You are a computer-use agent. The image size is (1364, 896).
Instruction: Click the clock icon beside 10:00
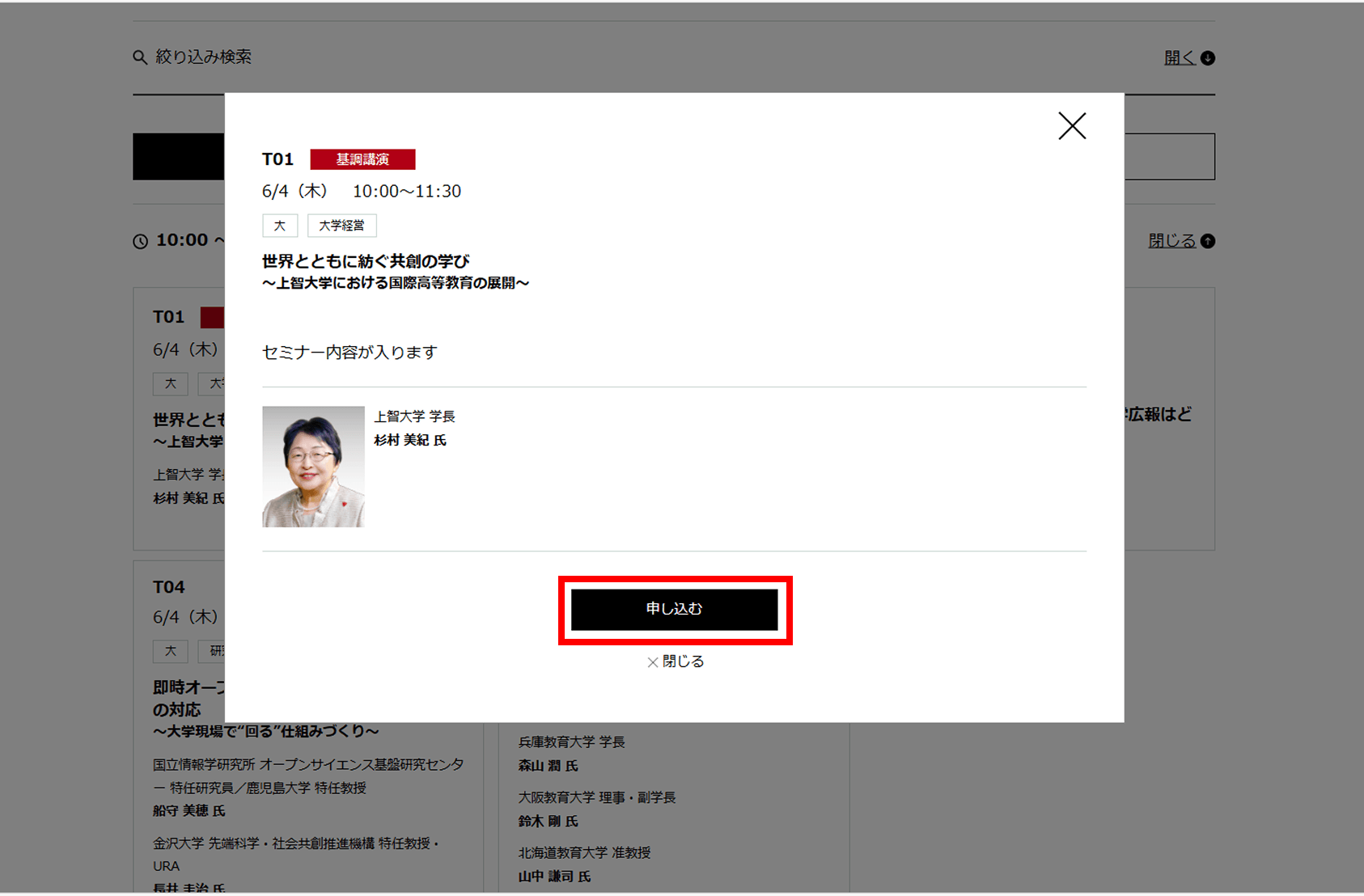coord(141,241)
